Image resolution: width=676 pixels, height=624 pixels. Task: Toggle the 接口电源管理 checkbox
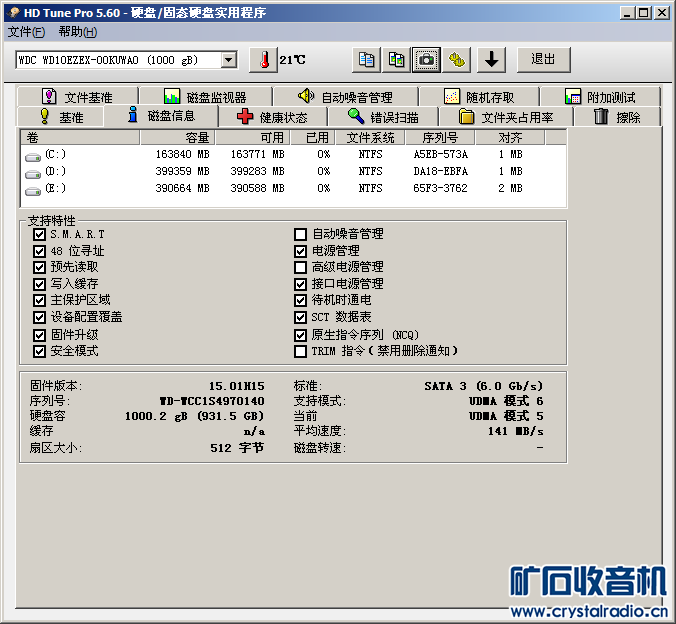pos(300,284)
